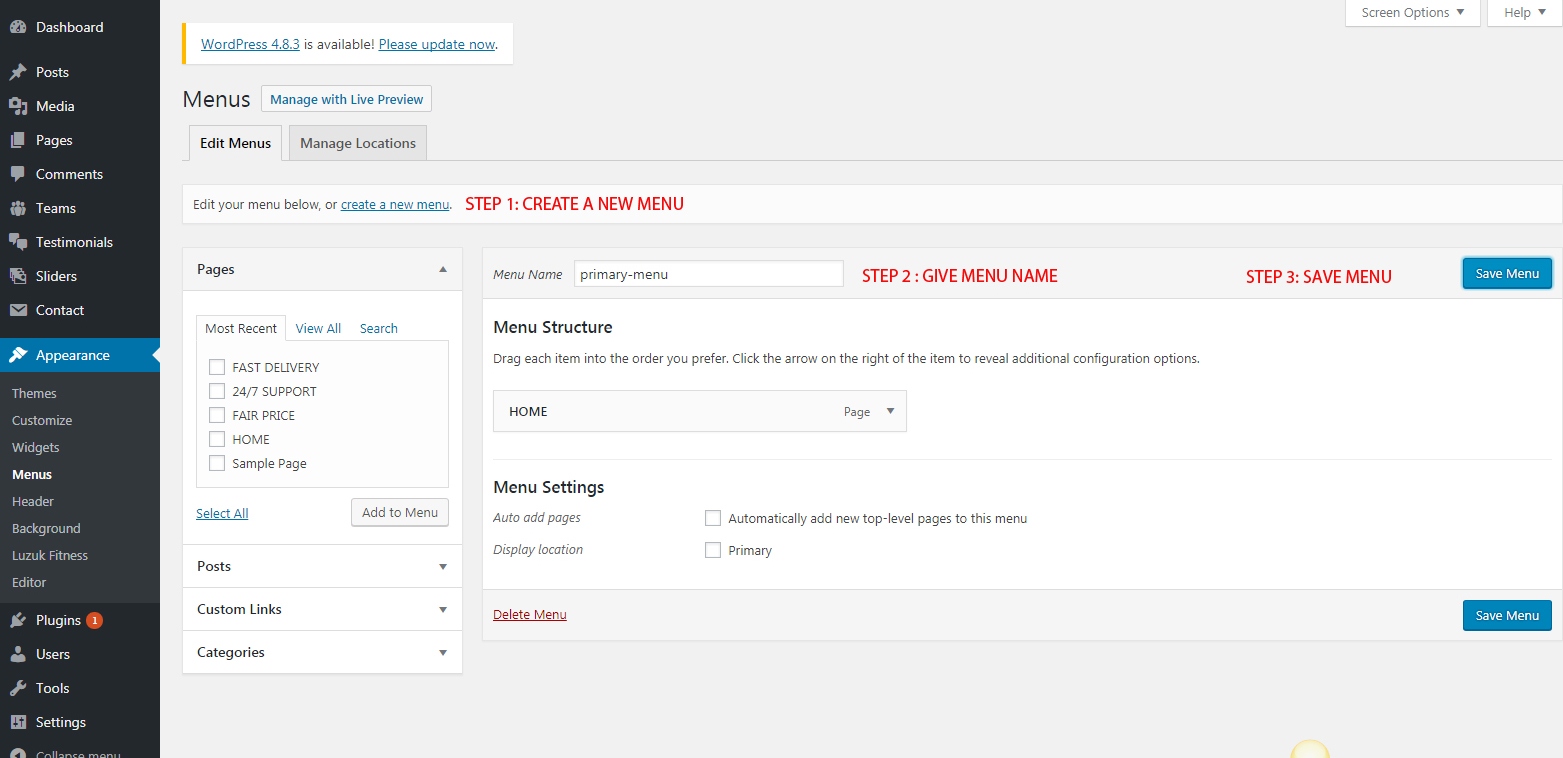
Task: Click the Add to Menu button
Action: click(400, 512)
